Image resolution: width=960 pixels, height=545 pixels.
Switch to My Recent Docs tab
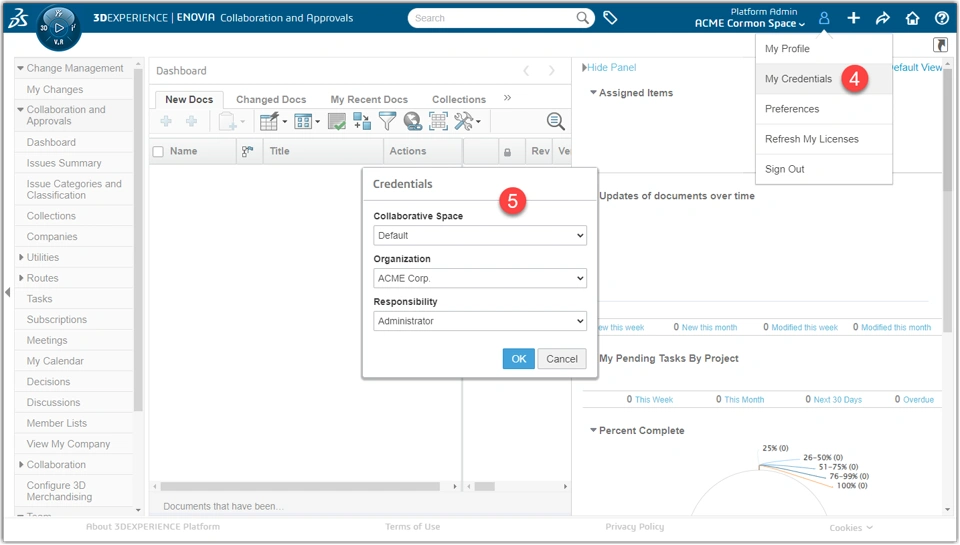369,99
